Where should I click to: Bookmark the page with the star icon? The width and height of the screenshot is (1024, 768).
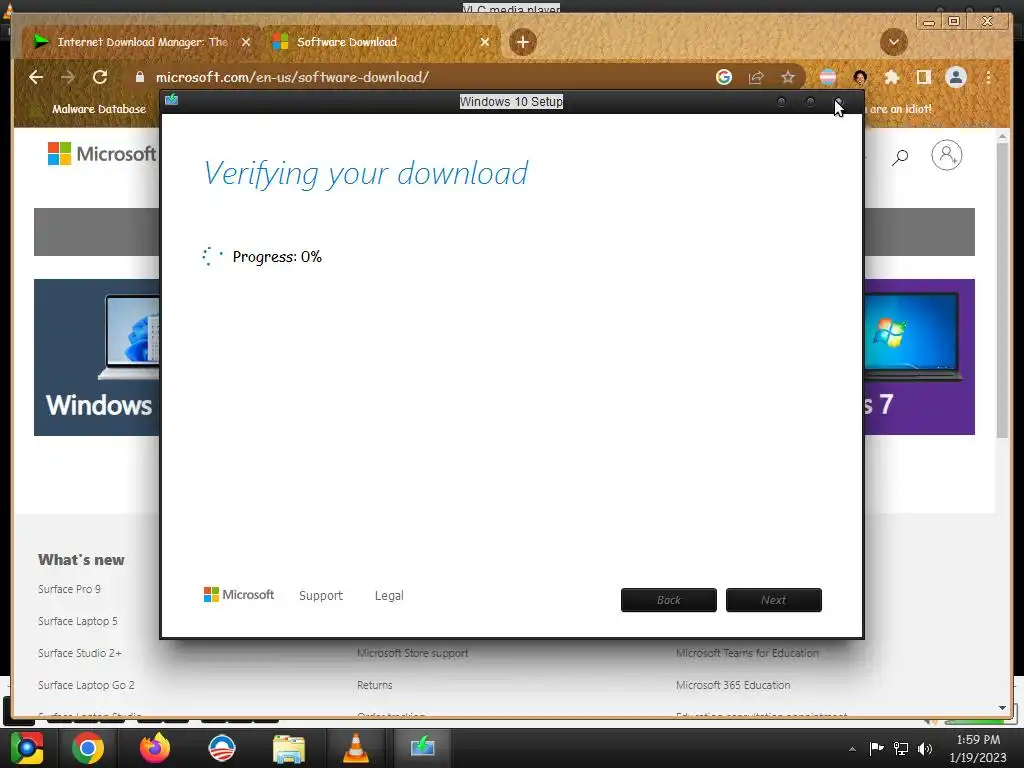788,77
